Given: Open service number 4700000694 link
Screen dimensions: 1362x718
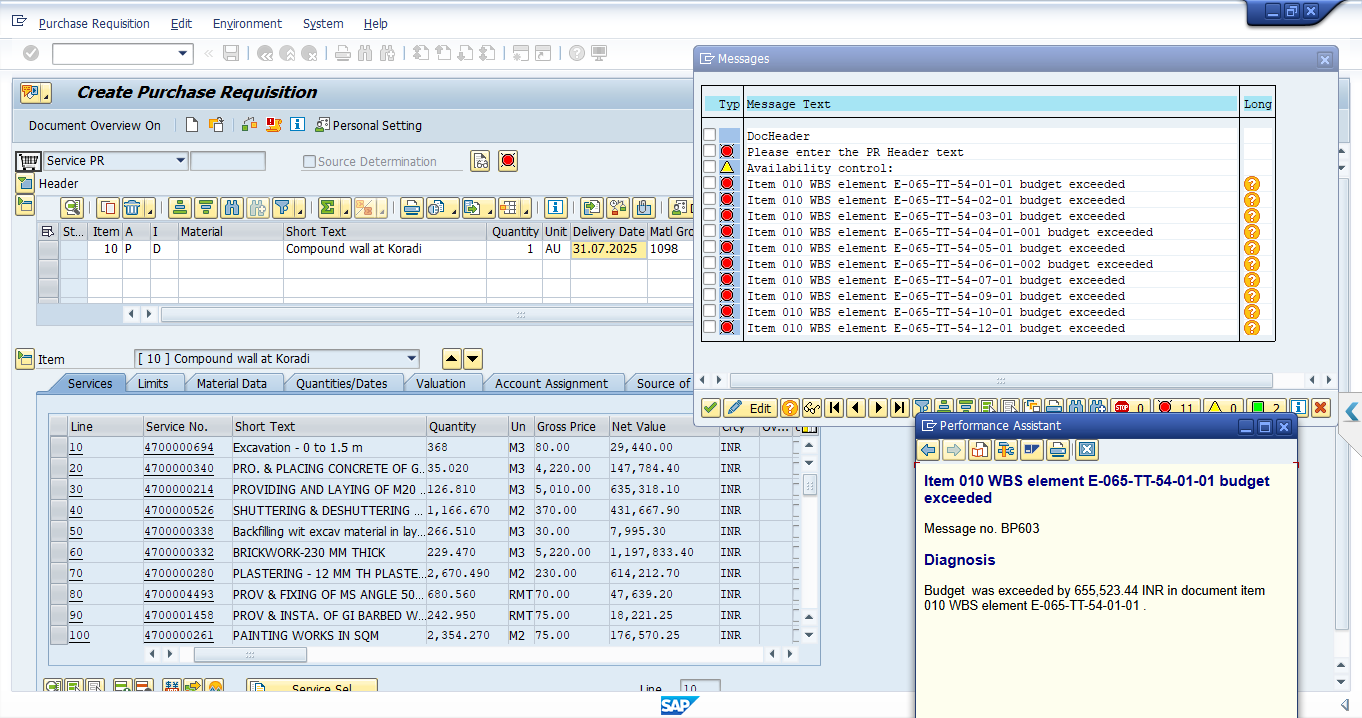Looking at the screenshot, I should click(x=178, y=448).
